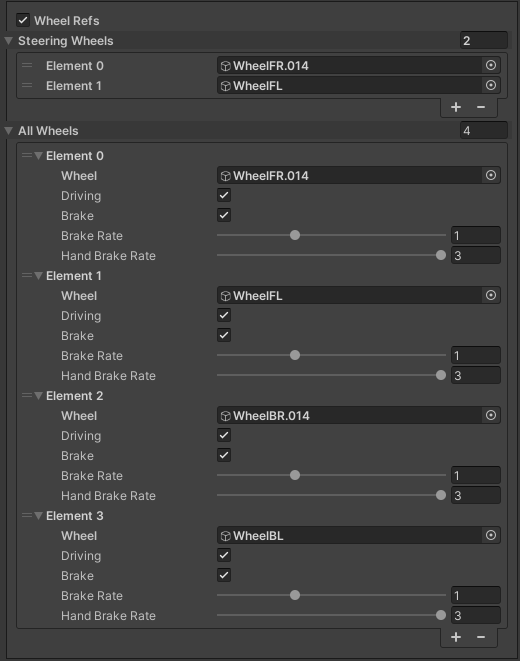Click Brake Rate value field of Element 0
Image resolution: width=520 pixels, height=661 pixels.
[476, 235]
